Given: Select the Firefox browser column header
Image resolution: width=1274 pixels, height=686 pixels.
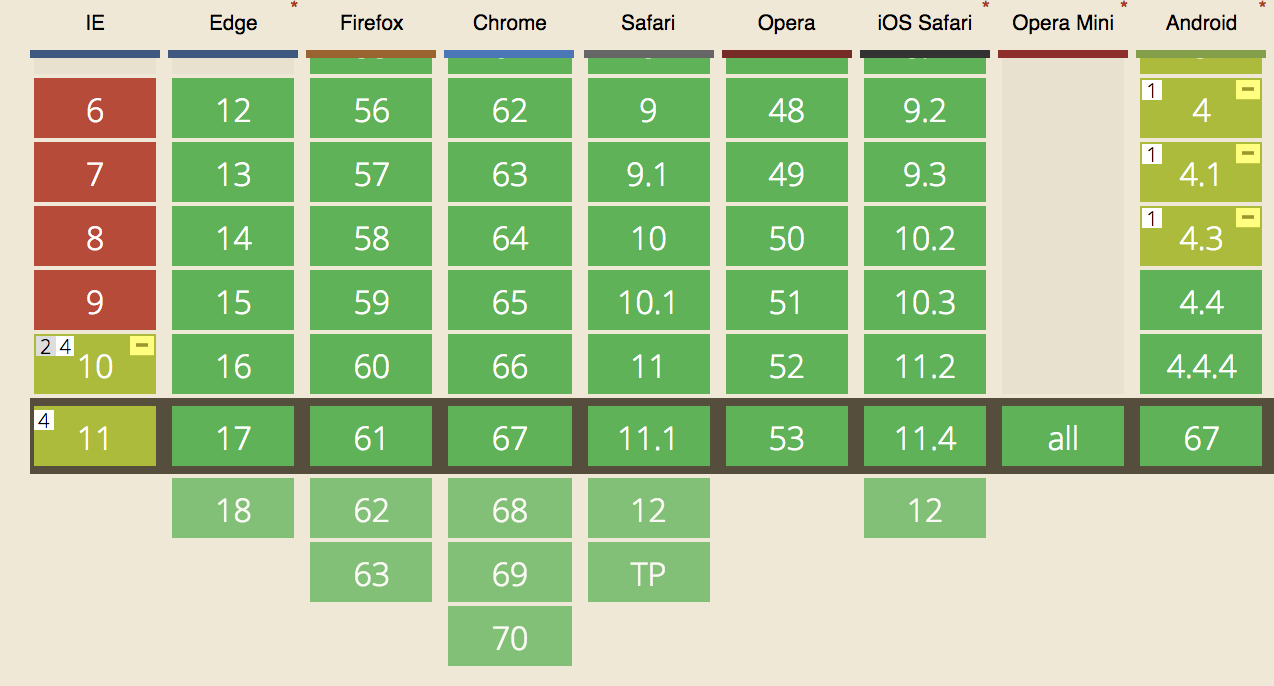Looking at the screenshot, I should click(371, 23).
